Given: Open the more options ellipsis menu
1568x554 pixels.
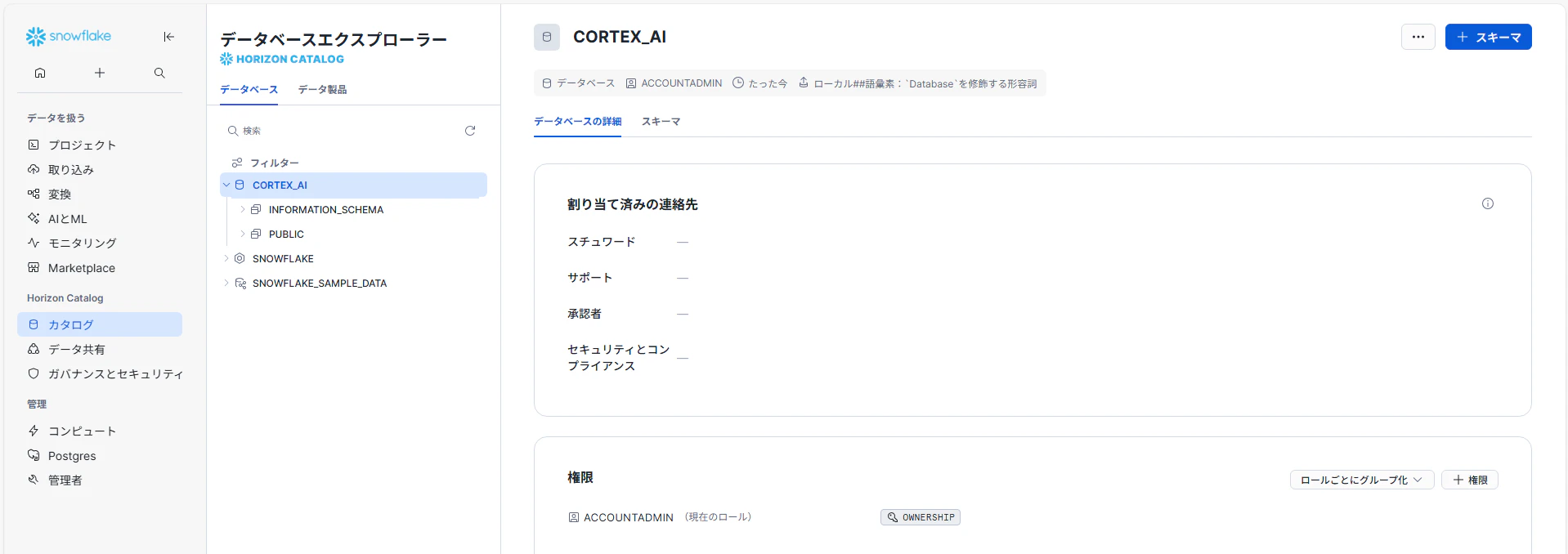Looking at the screenshot, I should coord(1418,37).
